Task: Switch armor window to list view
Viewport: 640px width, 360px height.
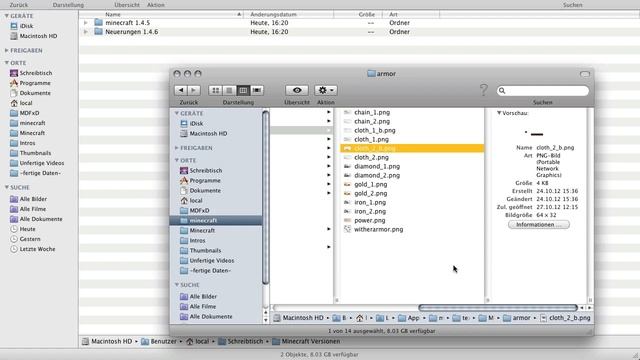Action: point(229,90)
